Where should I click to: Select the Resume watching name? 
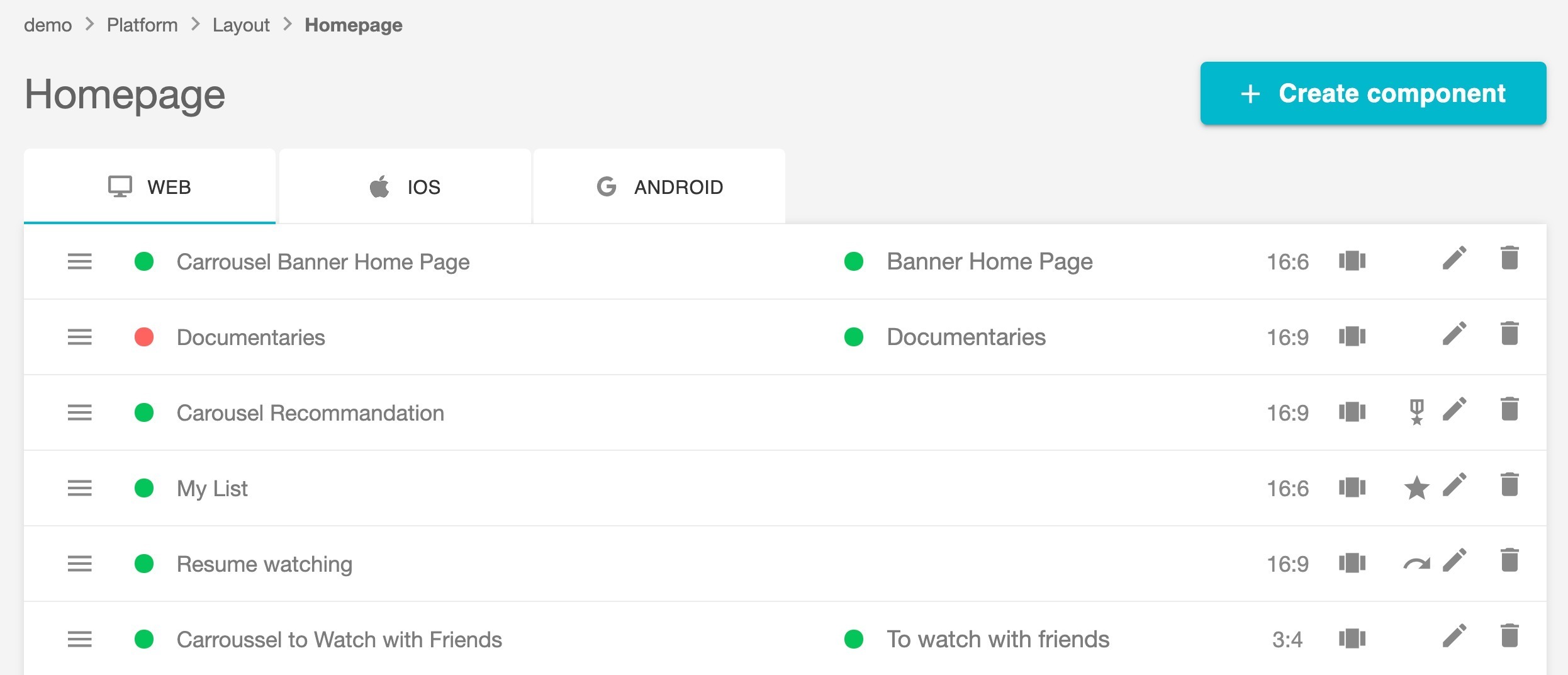[264, 565]
